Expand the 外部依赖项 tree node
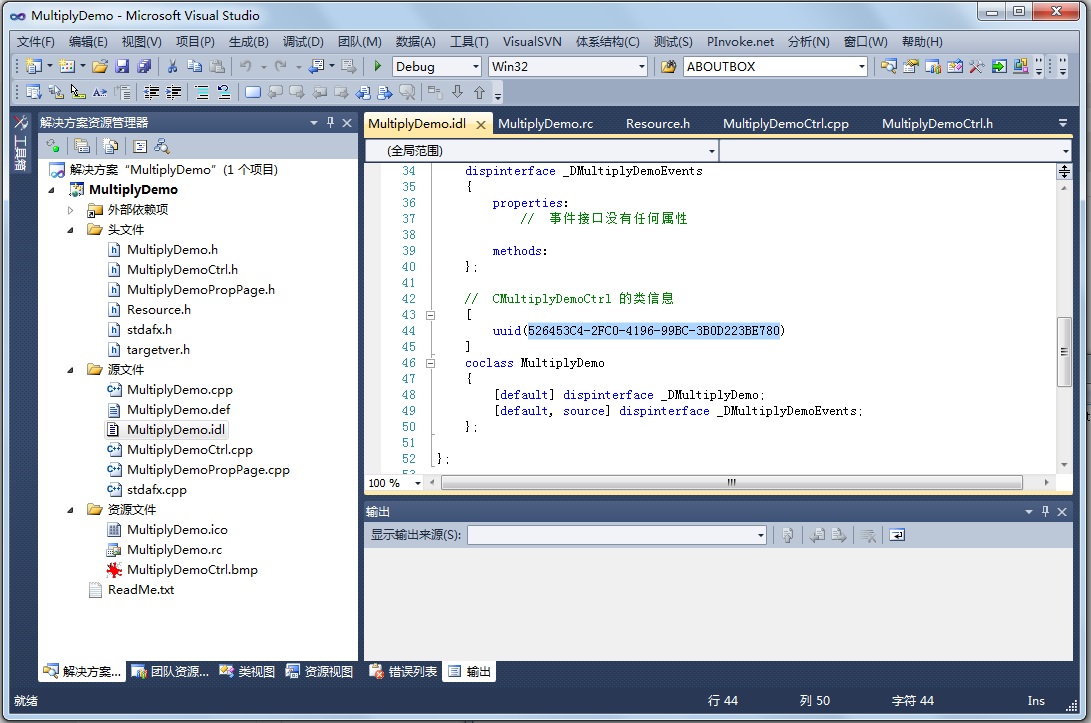The width and height of the screenshot is (1091, 723). (70, 209)
